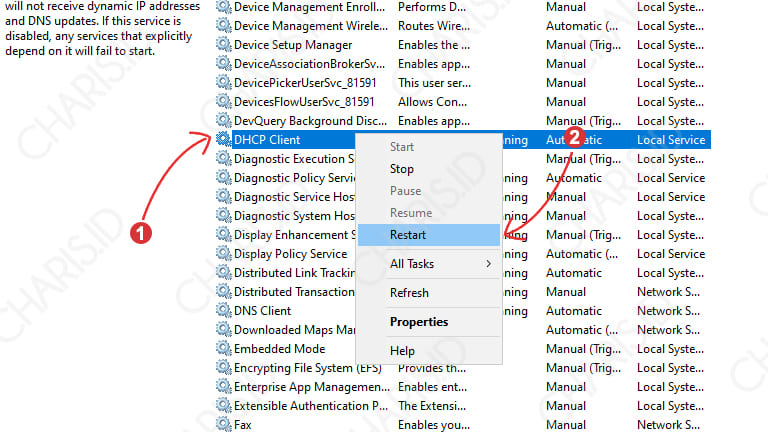The height and width of the screenshot is (432, 768).
Task: Select DevicesFlowUserSvc_81591 service
Action: pos(304,102)
